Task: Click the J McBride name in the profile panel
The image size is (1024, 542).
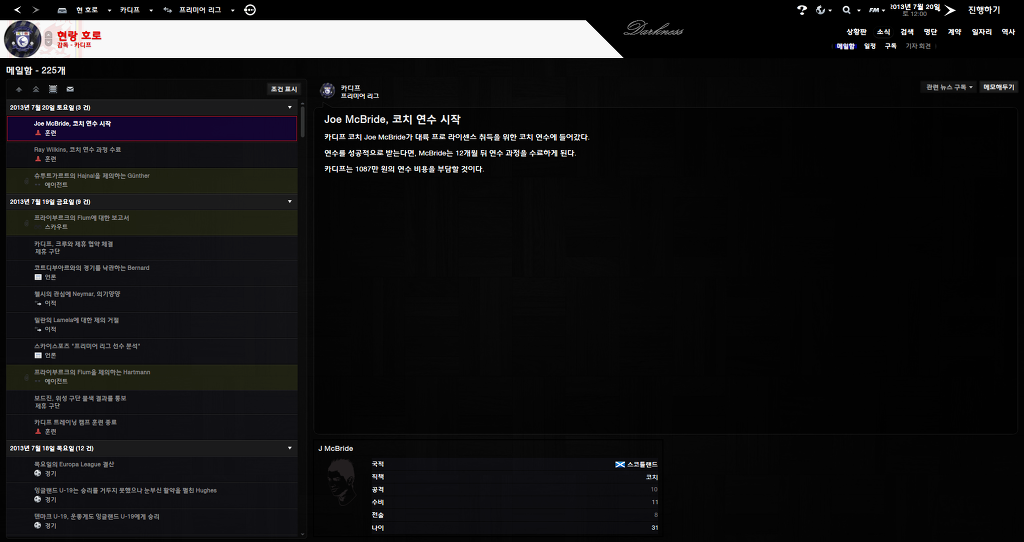Action: (x=336, y=449)
